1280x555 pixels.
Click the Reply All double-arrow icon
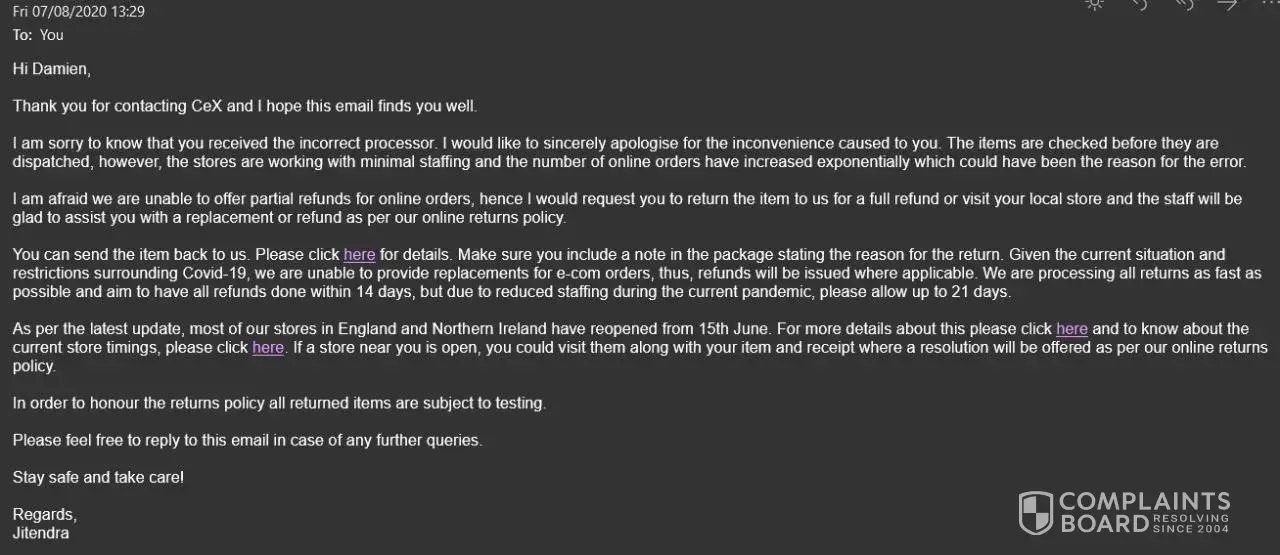[1183, 4]
